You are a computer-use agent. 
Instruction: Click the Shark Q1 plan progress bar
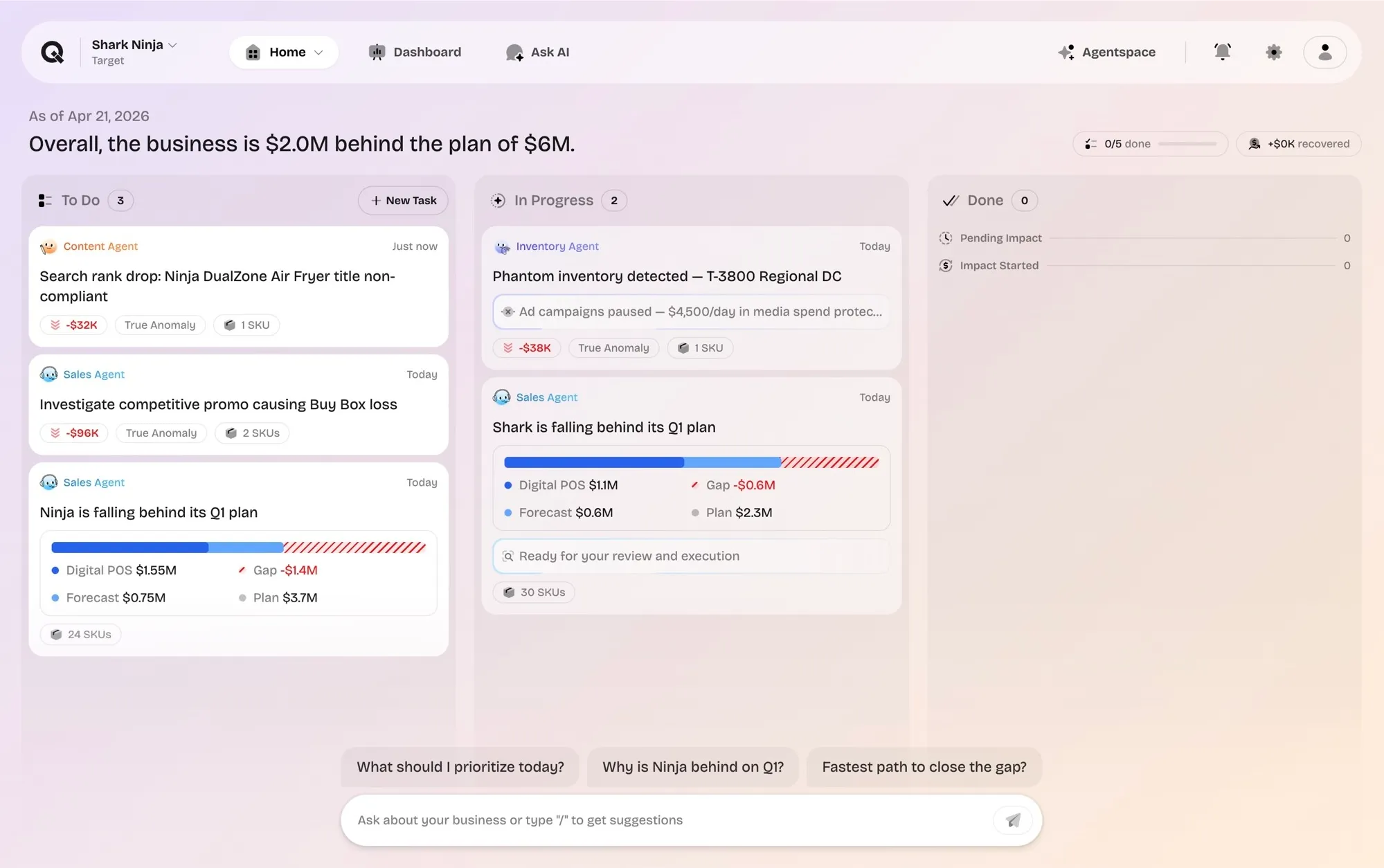coord(692,462)
